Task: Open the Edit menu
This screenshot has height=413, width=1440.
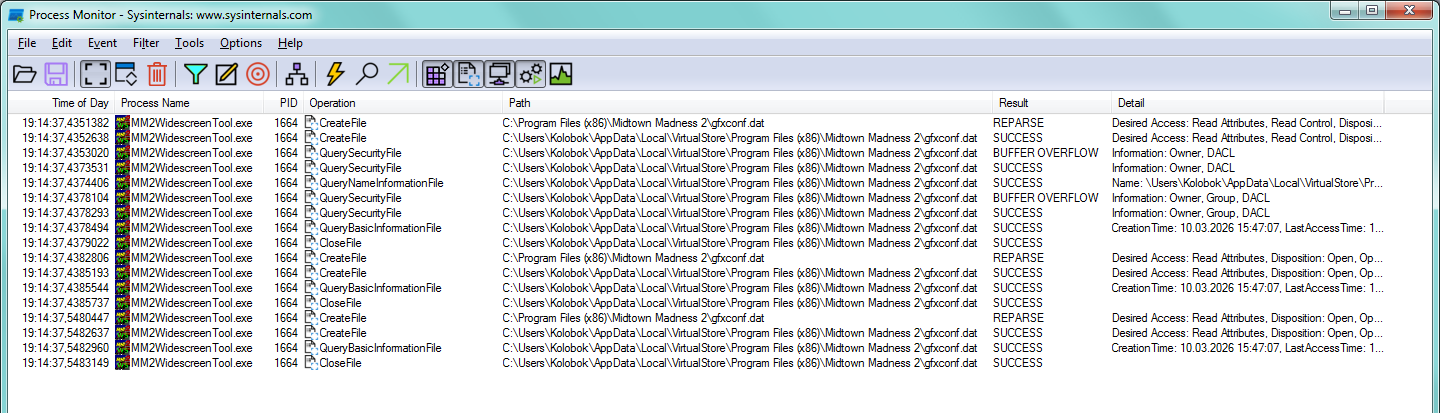Action: click(62, 43)
